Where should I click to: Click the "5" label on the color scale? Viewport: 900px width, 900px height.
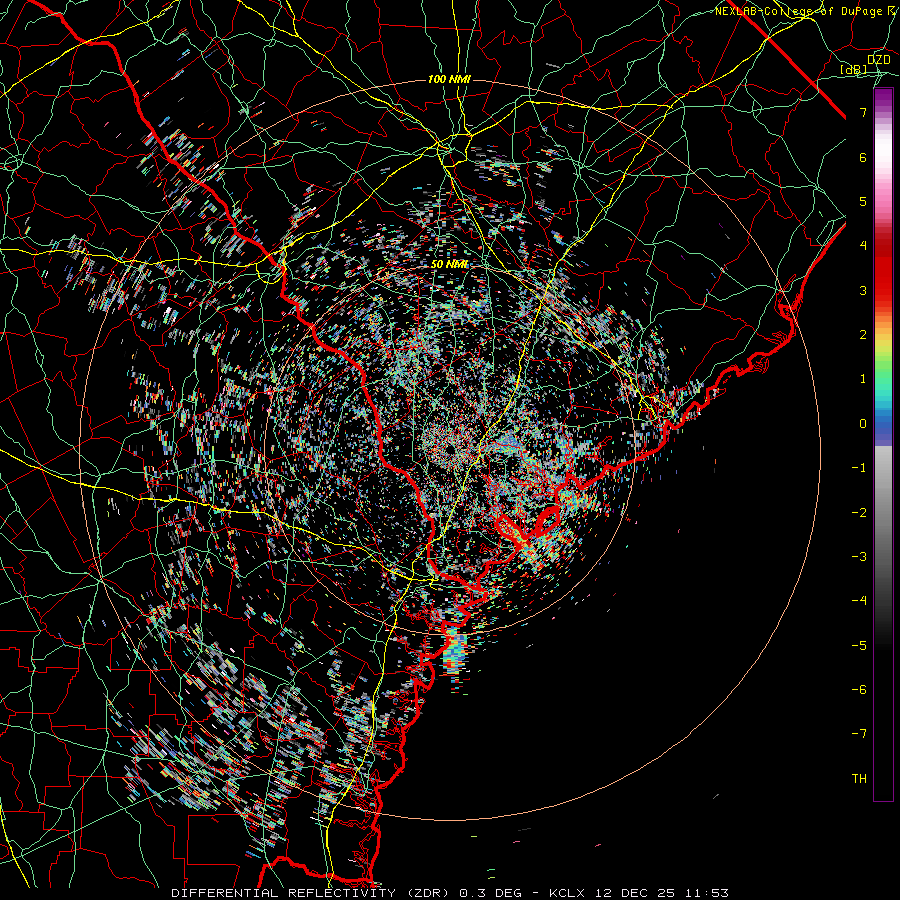pos(863,201)
